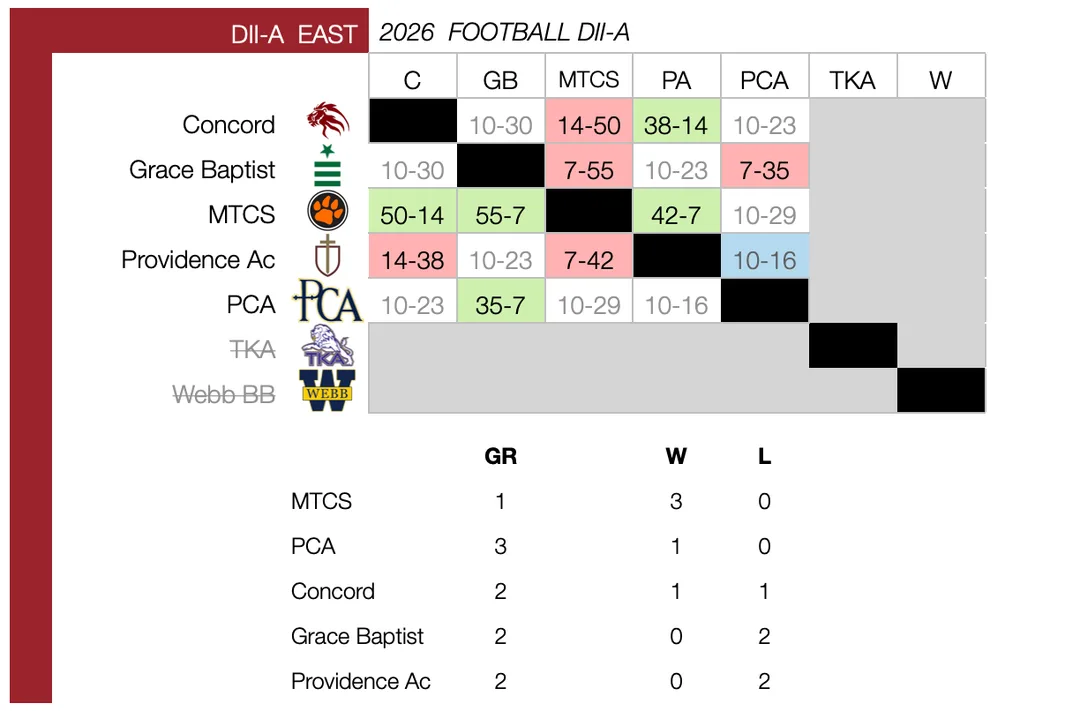
Task: Click the Providence Ac shield cross logo
Action: pyautogui.click(x=327, y=256)
